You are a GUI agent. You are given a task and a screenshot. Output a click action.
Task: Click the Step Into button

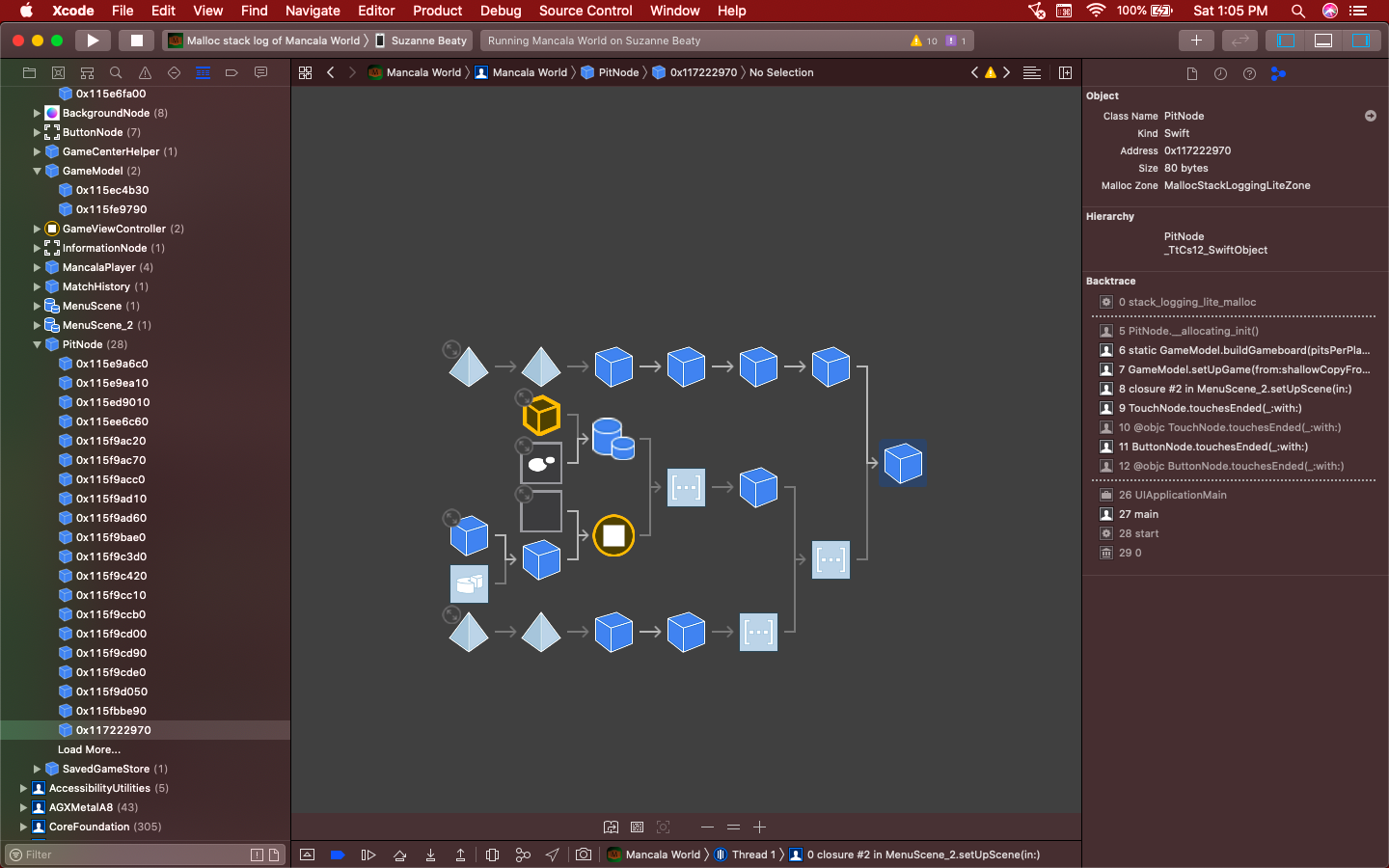point(430,854)
